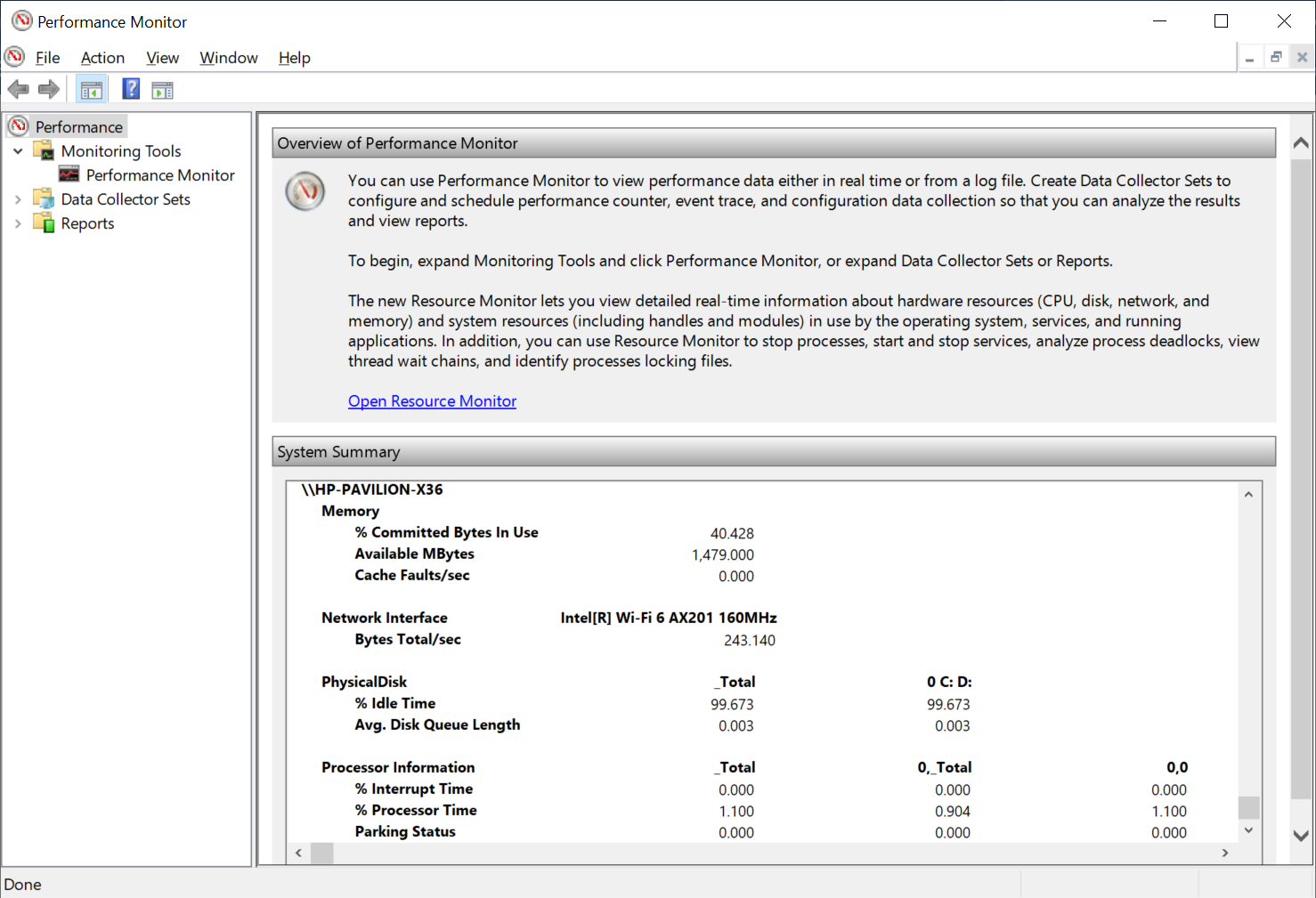Click the % Interrupt Time label
The width and height of the screenshot is (1316, 898).
[x=414, y=789]
